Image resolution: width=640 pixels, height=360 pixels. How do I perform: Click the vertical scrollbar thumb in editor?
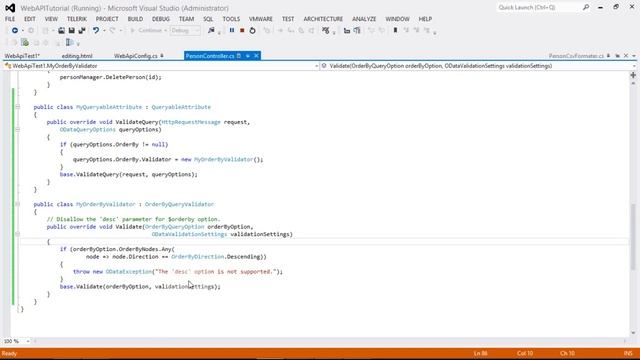point(633,237)
